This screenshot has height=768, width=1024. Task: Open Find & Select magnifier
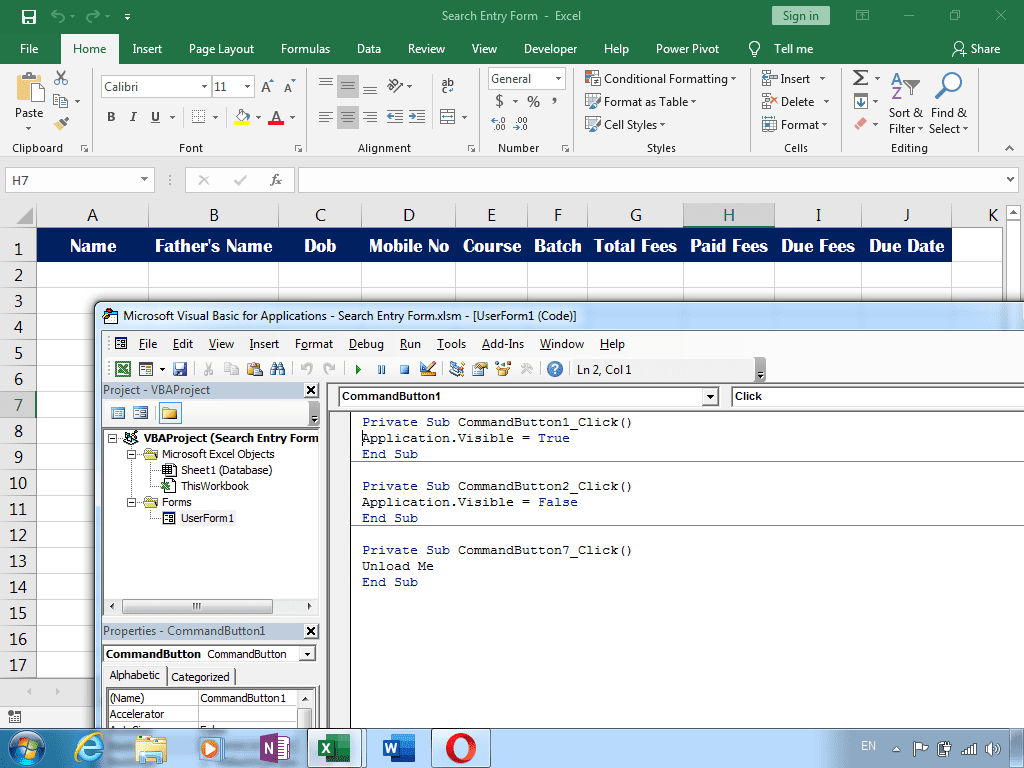(948, 87)
